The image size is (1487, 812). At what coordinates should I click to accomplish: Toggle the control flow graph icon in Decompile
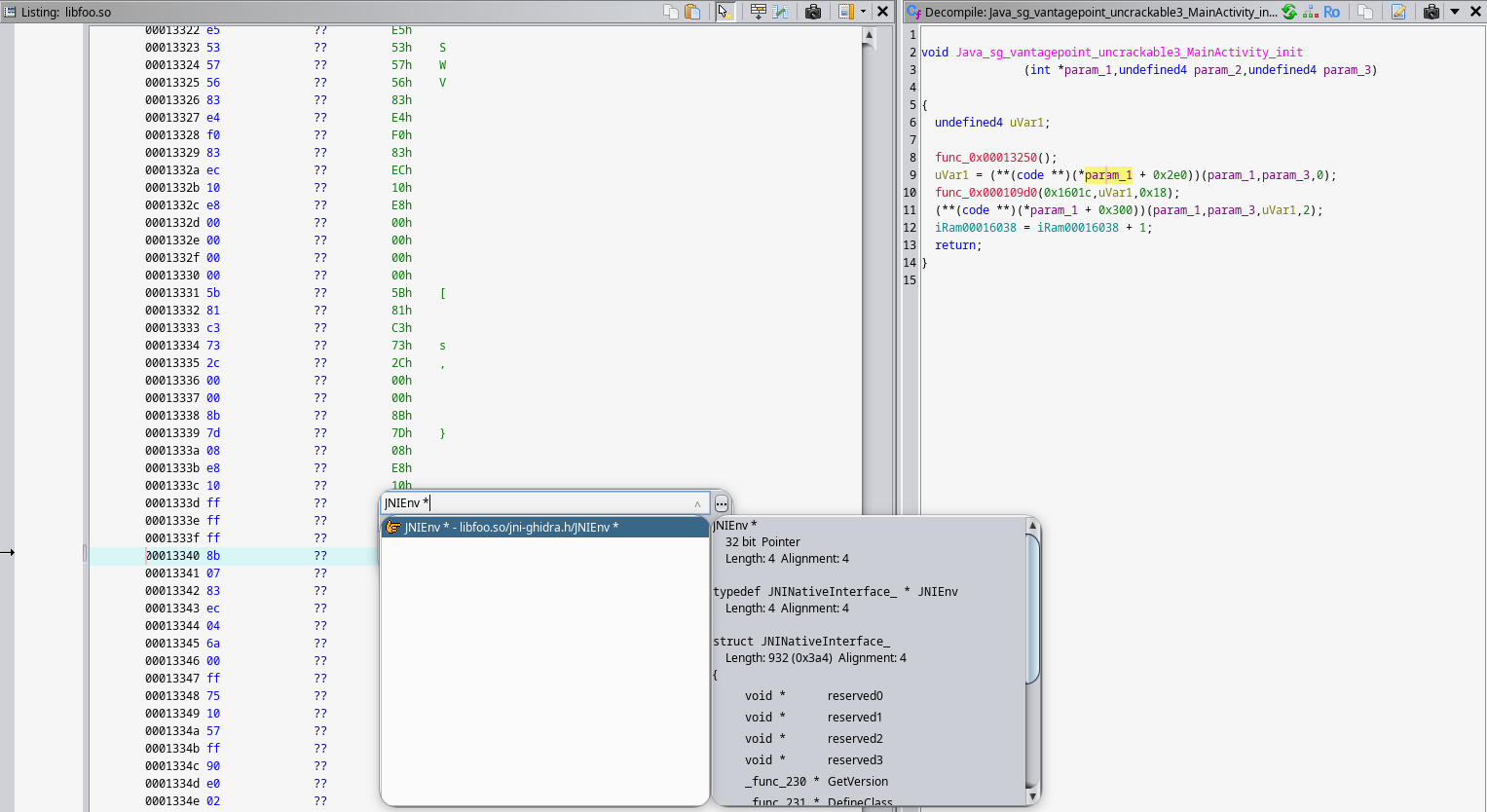pyautogui.click(x=1311, y=12)
